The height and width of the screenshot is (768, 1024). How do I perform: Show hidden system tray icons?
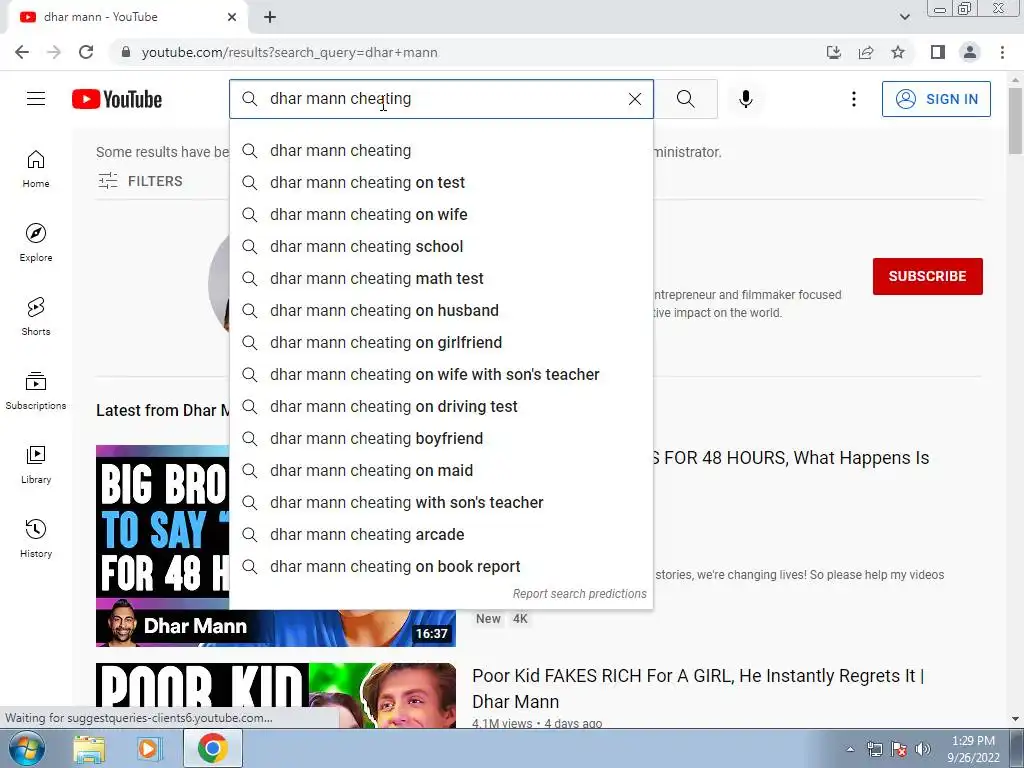(850, 749)
